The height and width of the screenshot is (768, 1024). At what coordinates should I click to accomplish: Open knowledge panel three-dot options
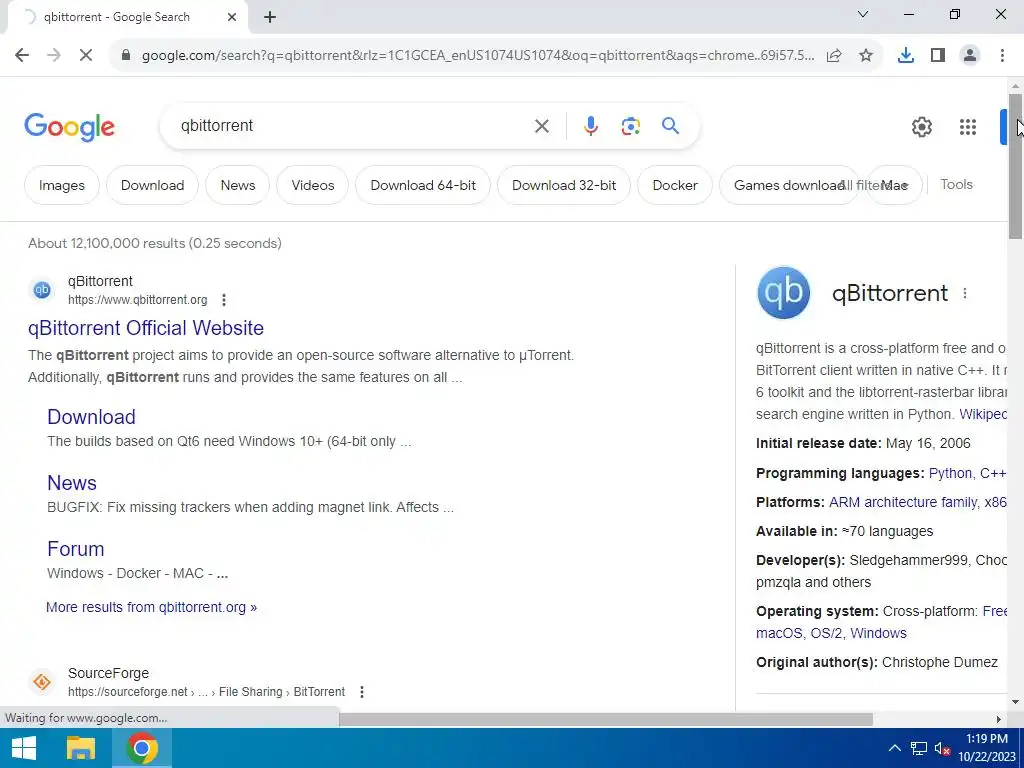965,293
